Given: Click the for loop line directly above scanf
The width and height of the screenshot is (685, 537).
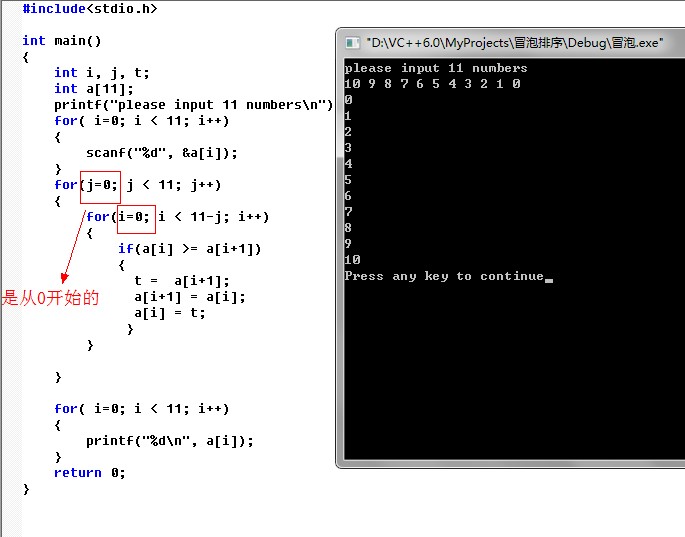Looking at the screenshot, I should (x=141, y=121).
